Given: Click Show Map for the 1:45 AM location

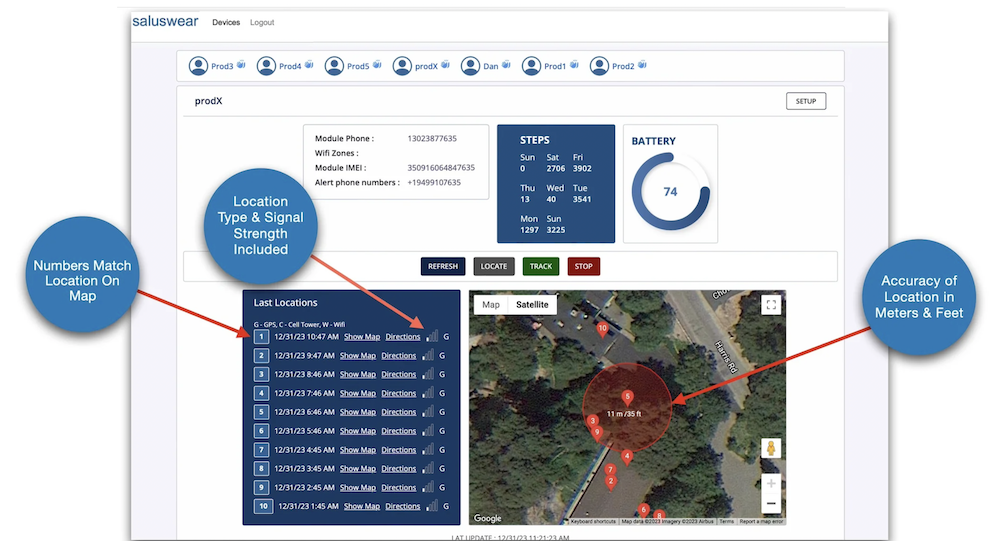Looking at the screenshot, I should [x=362, y=507].
